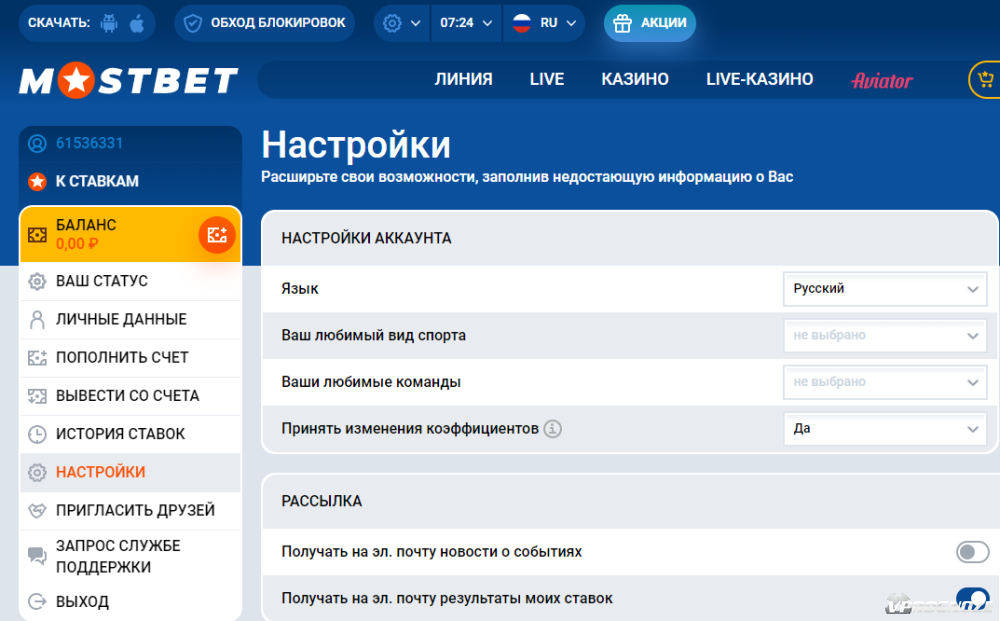Click the shield icon beside ОБХОД БЛОКИРОВОК

coord(192,22)
